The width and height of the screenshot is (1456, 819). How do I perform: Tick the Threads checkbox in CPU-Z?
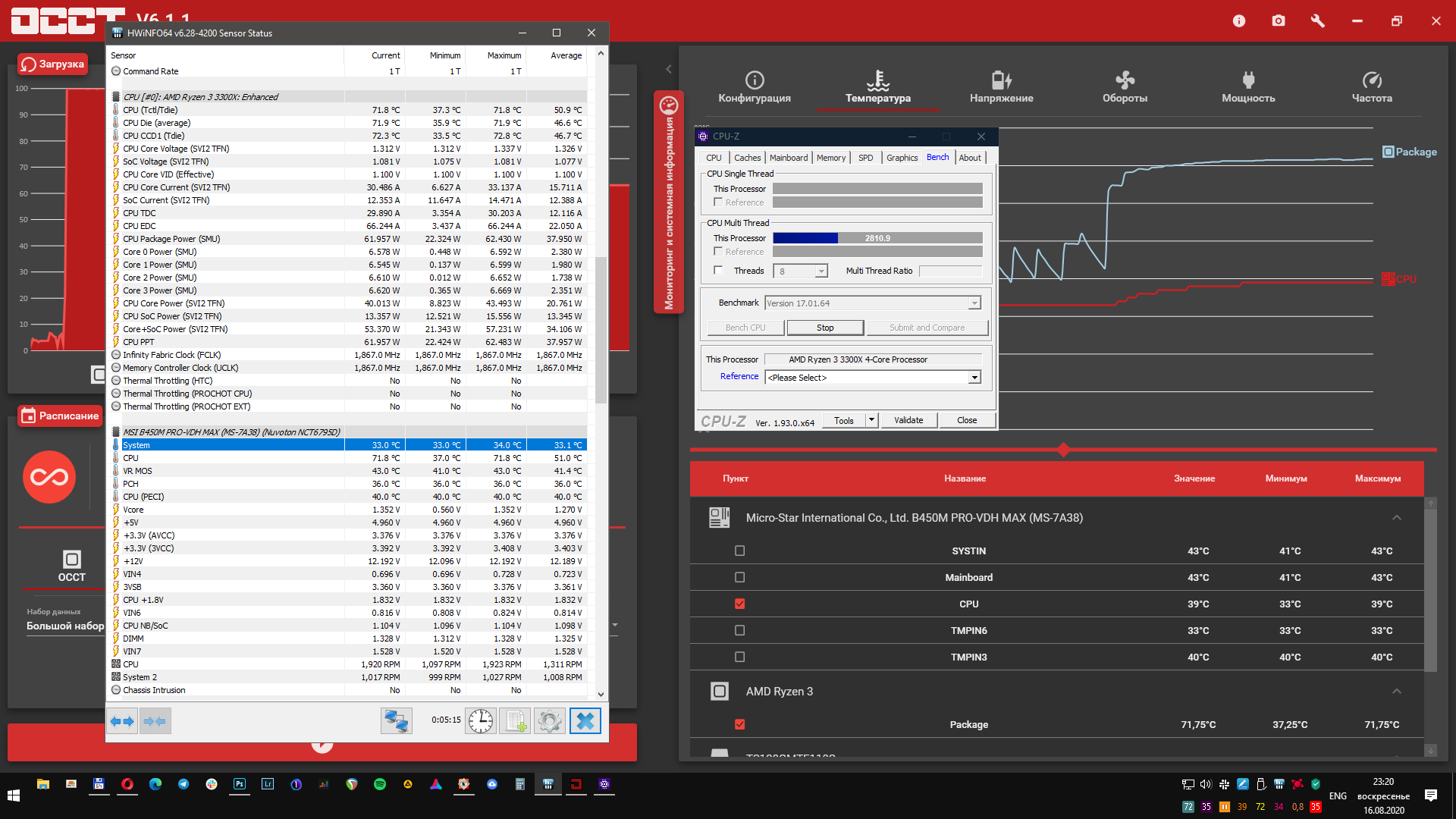[x=718, y=271]
